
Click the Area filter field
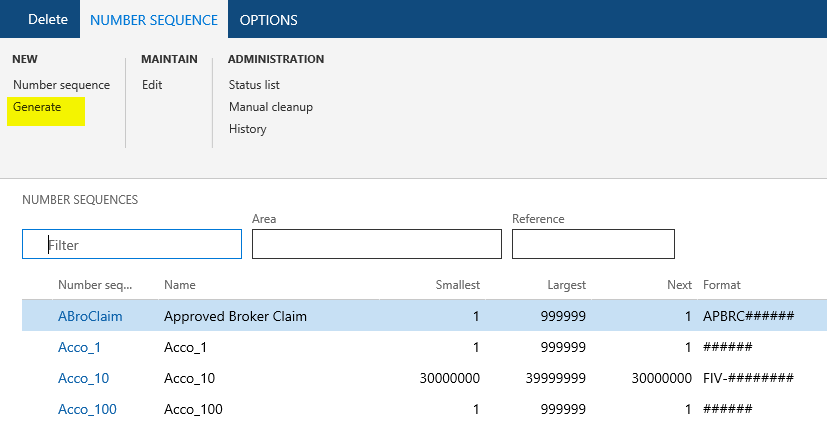(x=377, y=244)
